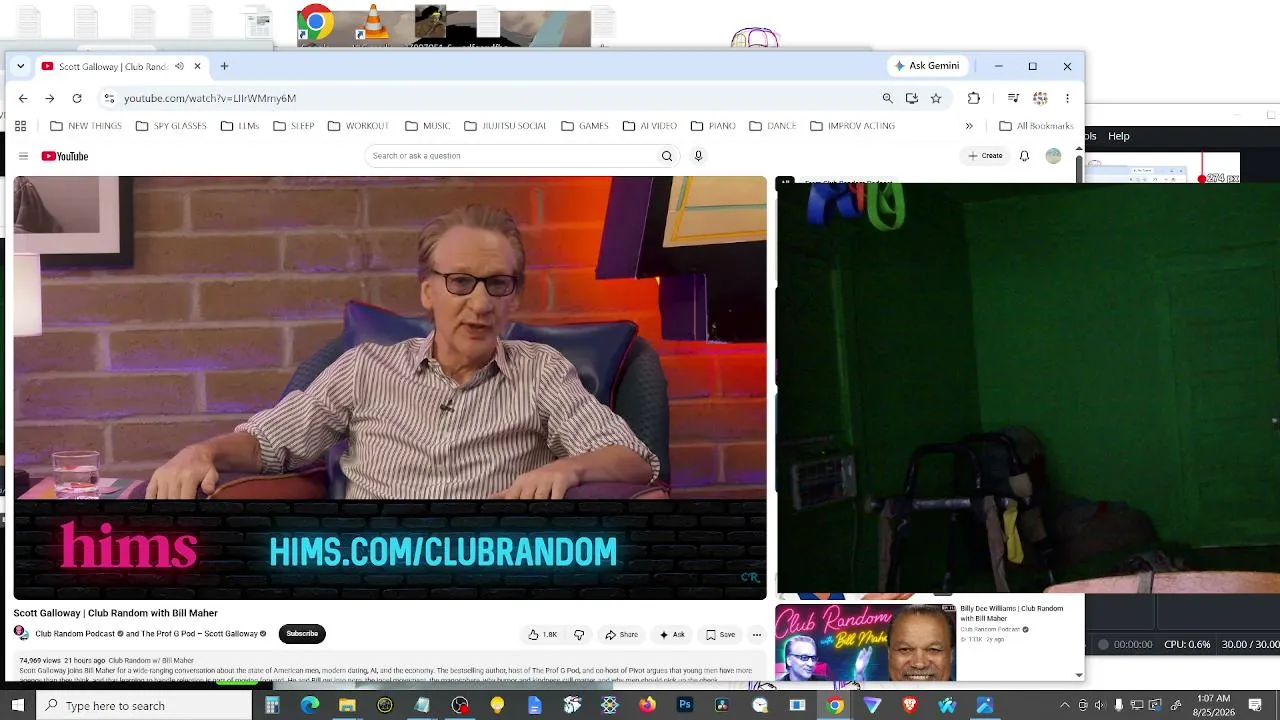The image size is (1280, 720).
Task: Save the video to a playlist
Action: point(721,634)
